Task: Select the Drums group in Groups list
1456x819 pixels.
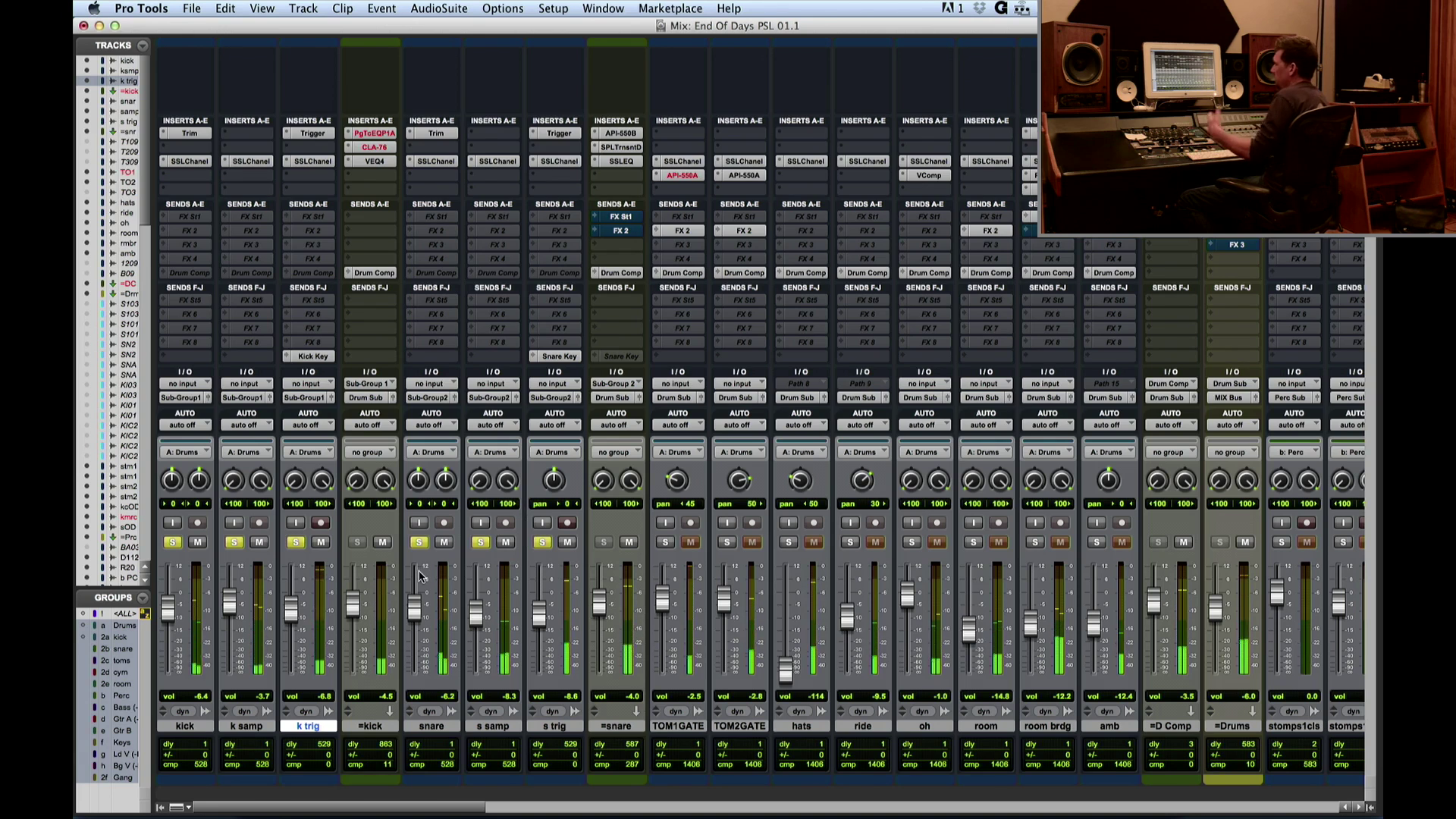Action: pyautogui.click(x=124, y=626)
